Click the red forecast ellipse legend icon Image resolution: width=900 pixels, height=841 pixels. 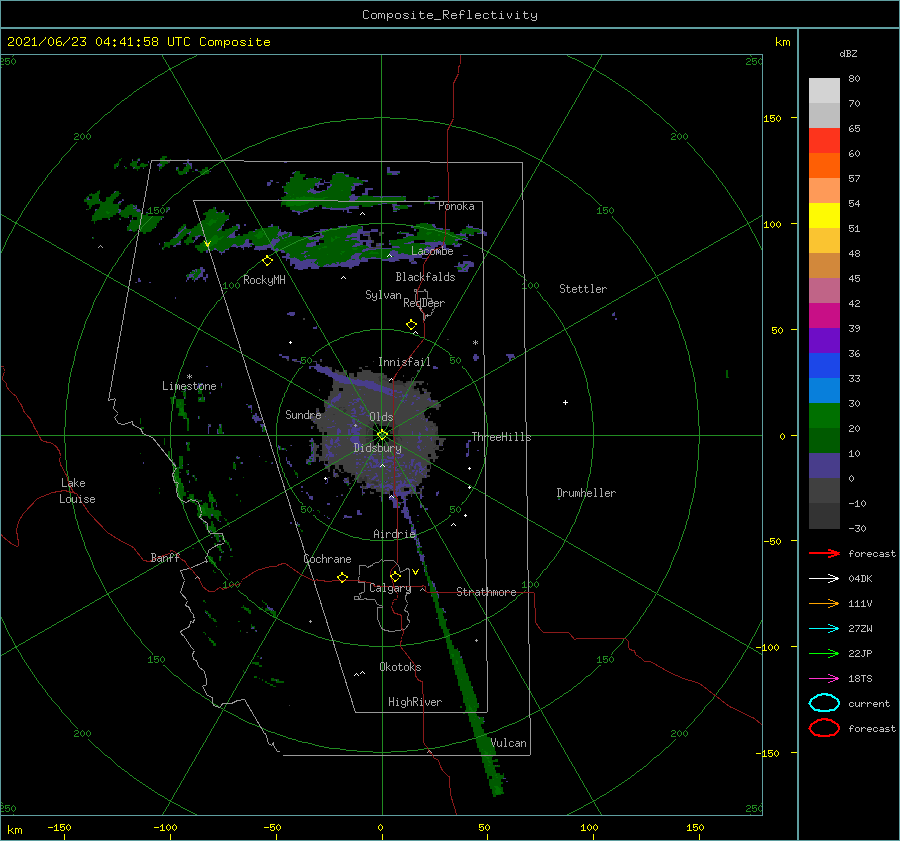(x=824, y=728)
